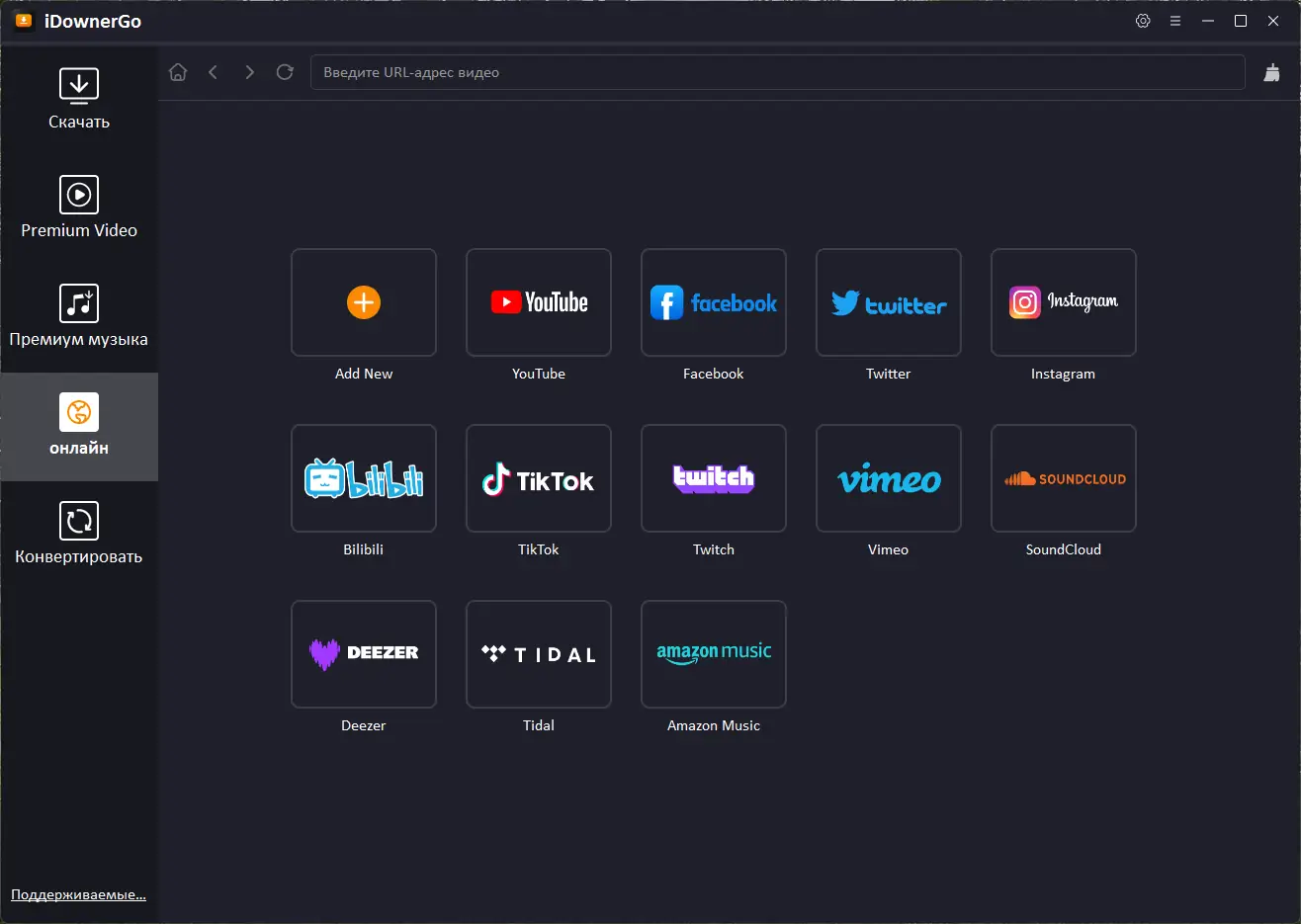Viewport: 1301px width, 924px height.
Task: Open the Tidal site tile
Action: (x=539, y=654)
